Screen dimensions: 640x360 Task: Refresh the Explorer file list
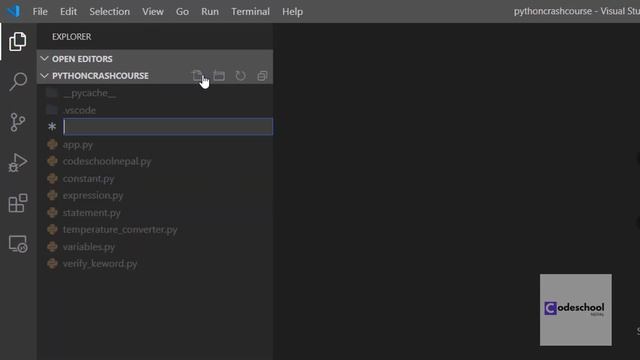(x=240, y=76)
